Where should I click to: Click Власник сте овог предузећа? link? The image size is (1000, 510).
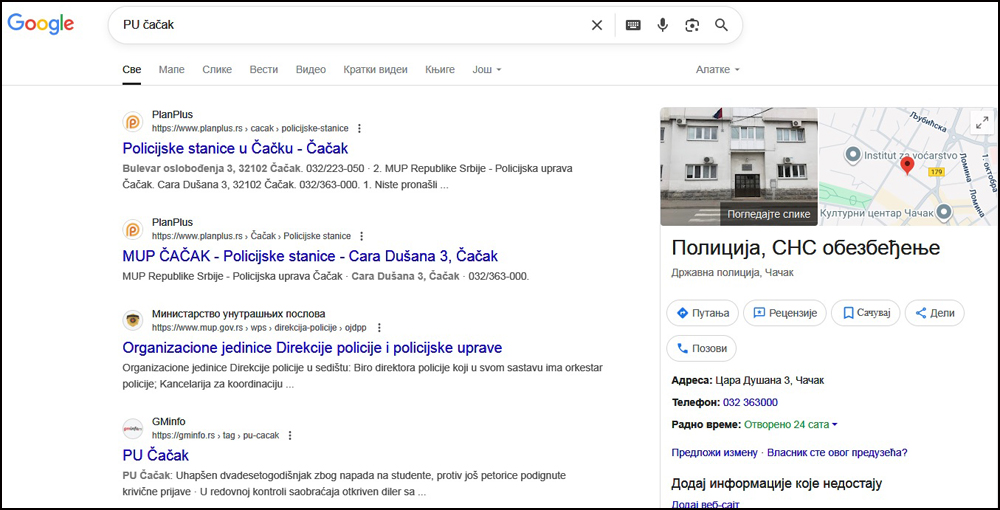[x=837, y=453]
